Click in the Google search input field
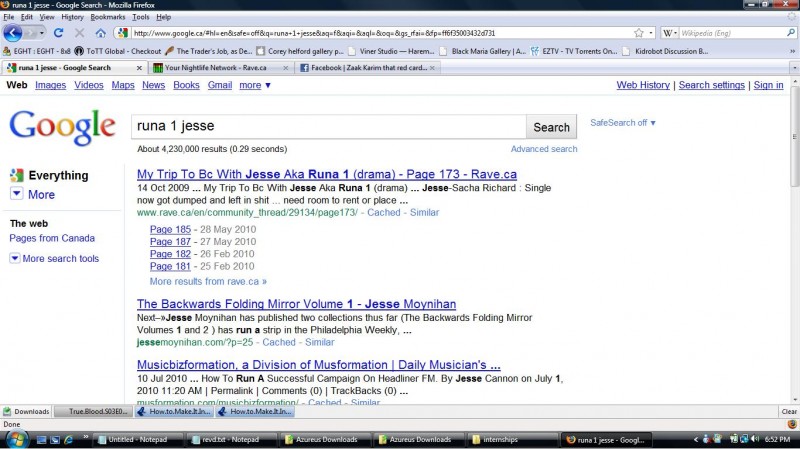Image resolution: width=800 pixels, height=449 pixels. [329, 126]
